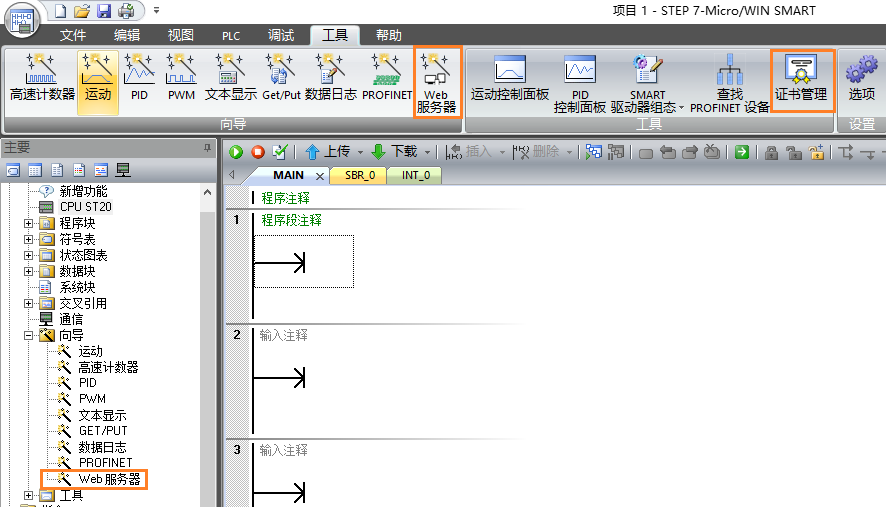Click the 数据日志 wizard icon
Viewport: 886px width, 509px height.
331,80
